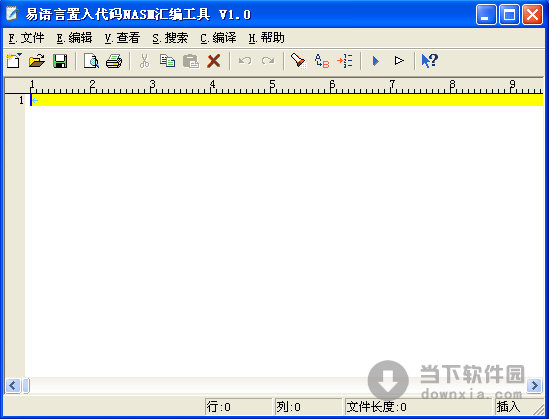Compile with solid blue play icon
This screenshot has height=419, width=549.
click(376, 61)
